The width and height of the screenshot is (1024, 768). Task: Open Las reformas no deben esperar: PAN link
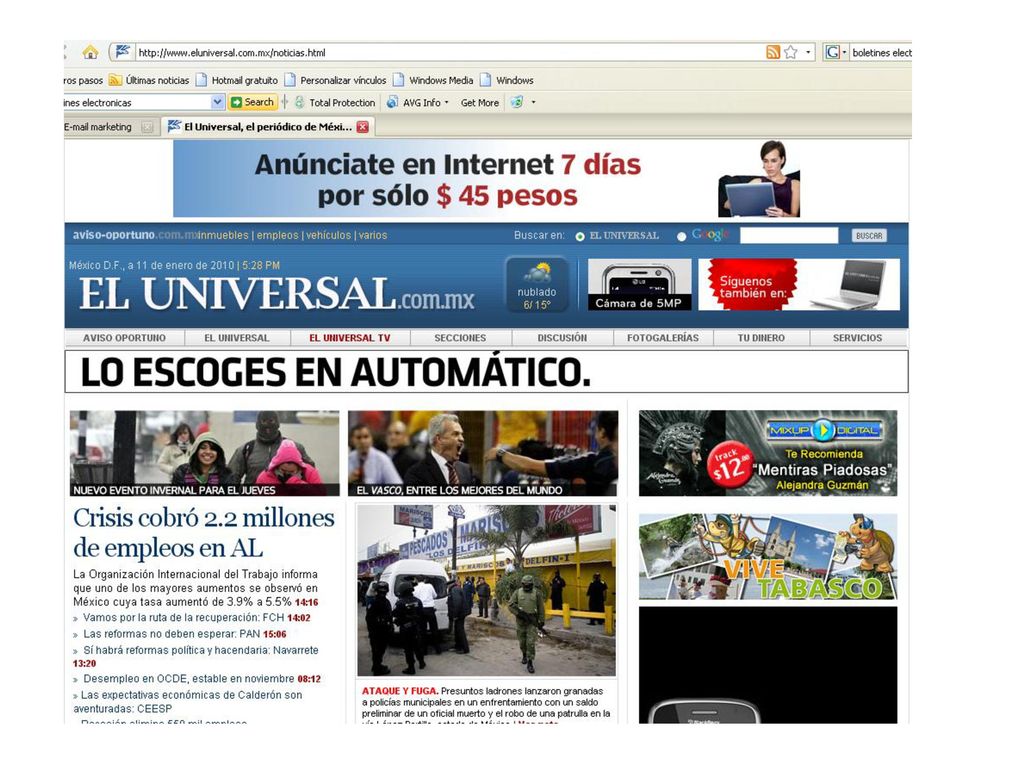pos(172,634)
